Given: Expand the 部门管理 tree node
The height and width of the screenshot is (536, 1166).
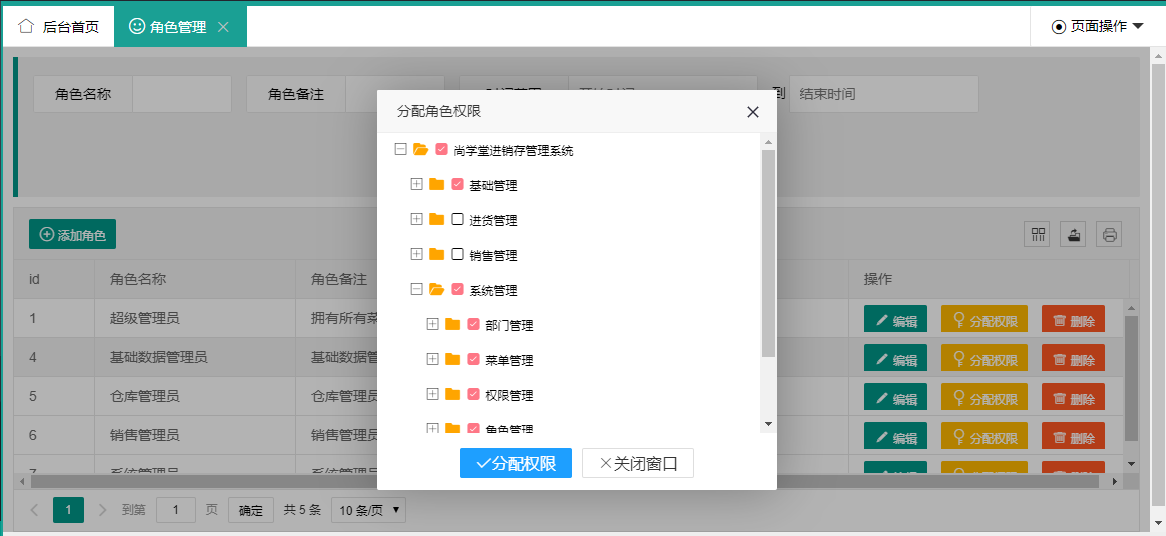Looking at the screenshot, I should tap(432, 324).
